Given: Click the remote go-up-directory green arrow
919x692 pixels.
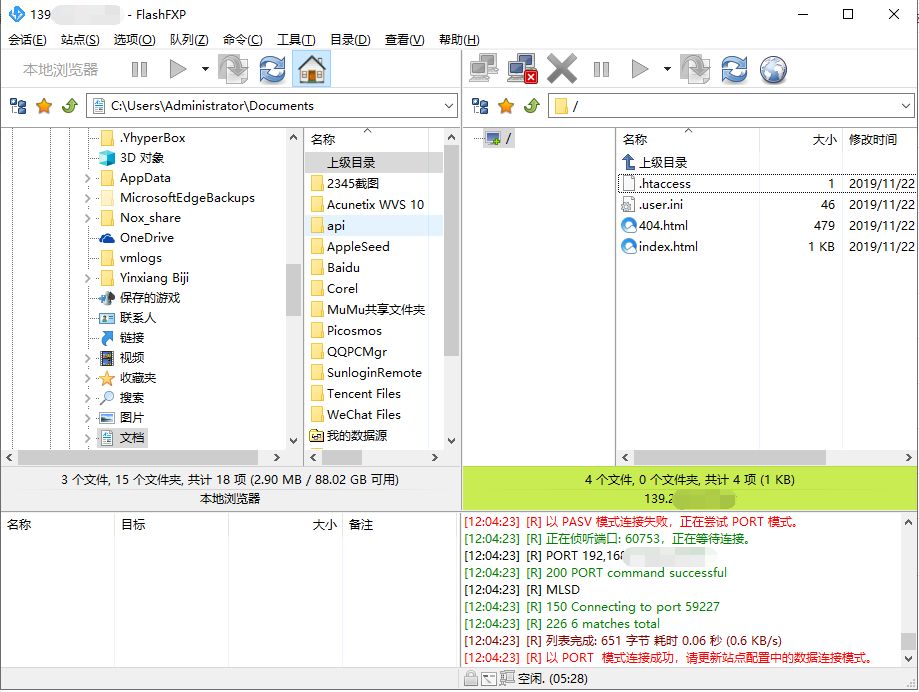Looking at the screenshot, I should pos(532,106).
